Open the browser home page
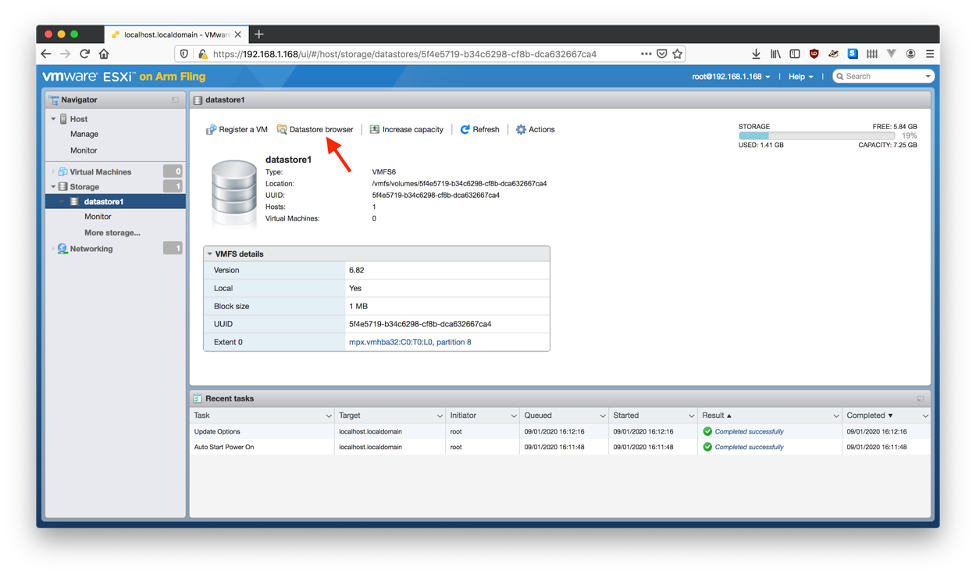976x576 pixels. (x=104, y=54)
